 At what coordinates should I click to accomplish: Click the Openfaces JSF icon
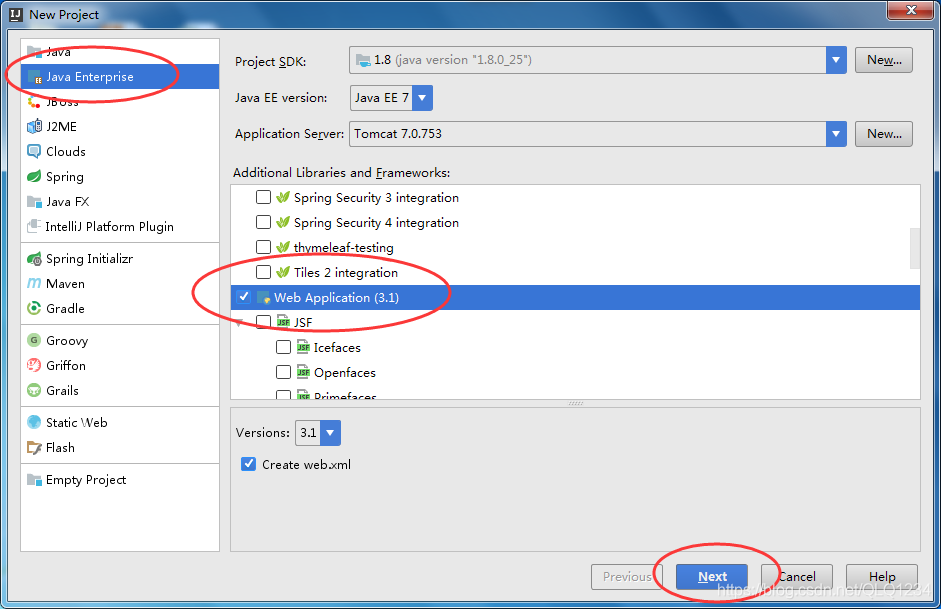coord(303,373)
